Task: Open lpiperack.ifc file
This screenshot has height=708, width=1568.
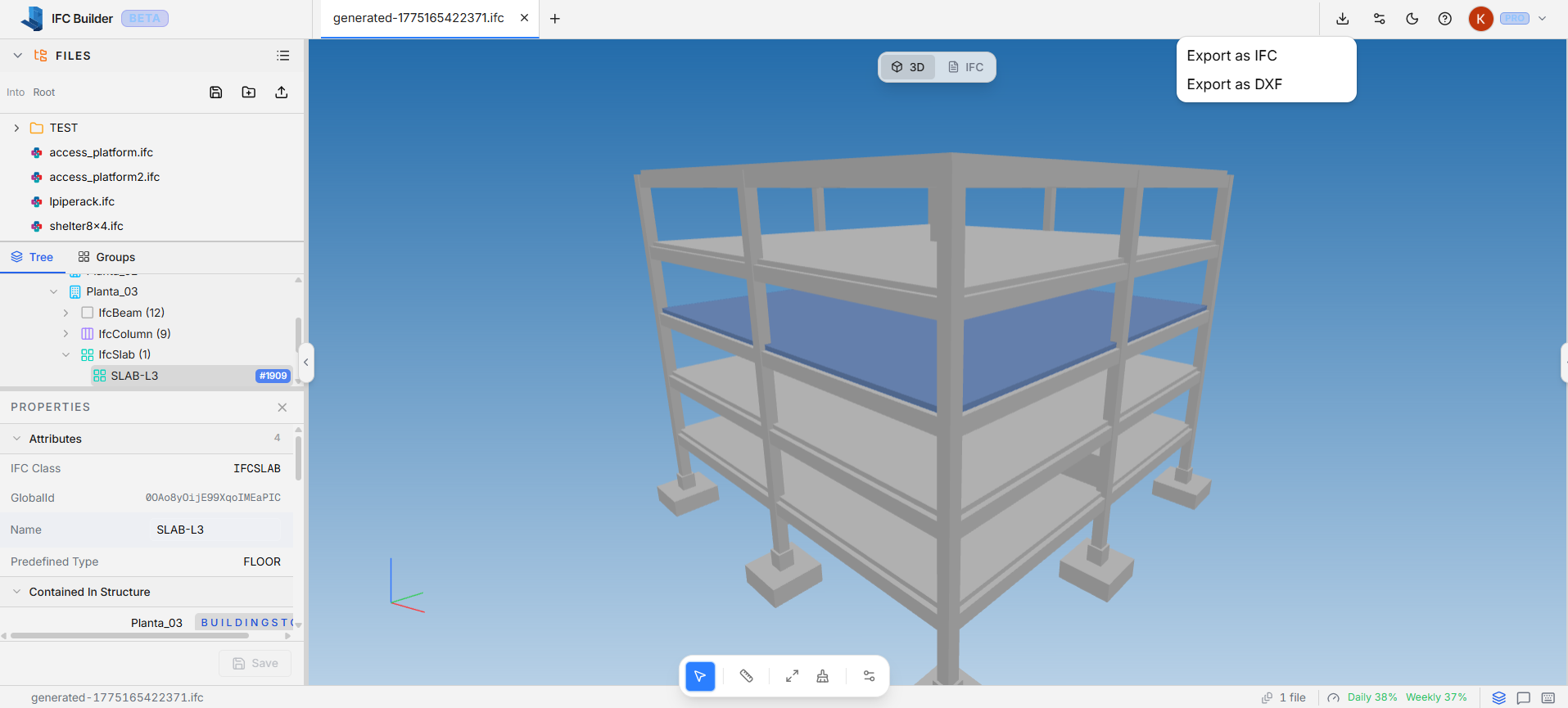Action: tap(82, 201)
